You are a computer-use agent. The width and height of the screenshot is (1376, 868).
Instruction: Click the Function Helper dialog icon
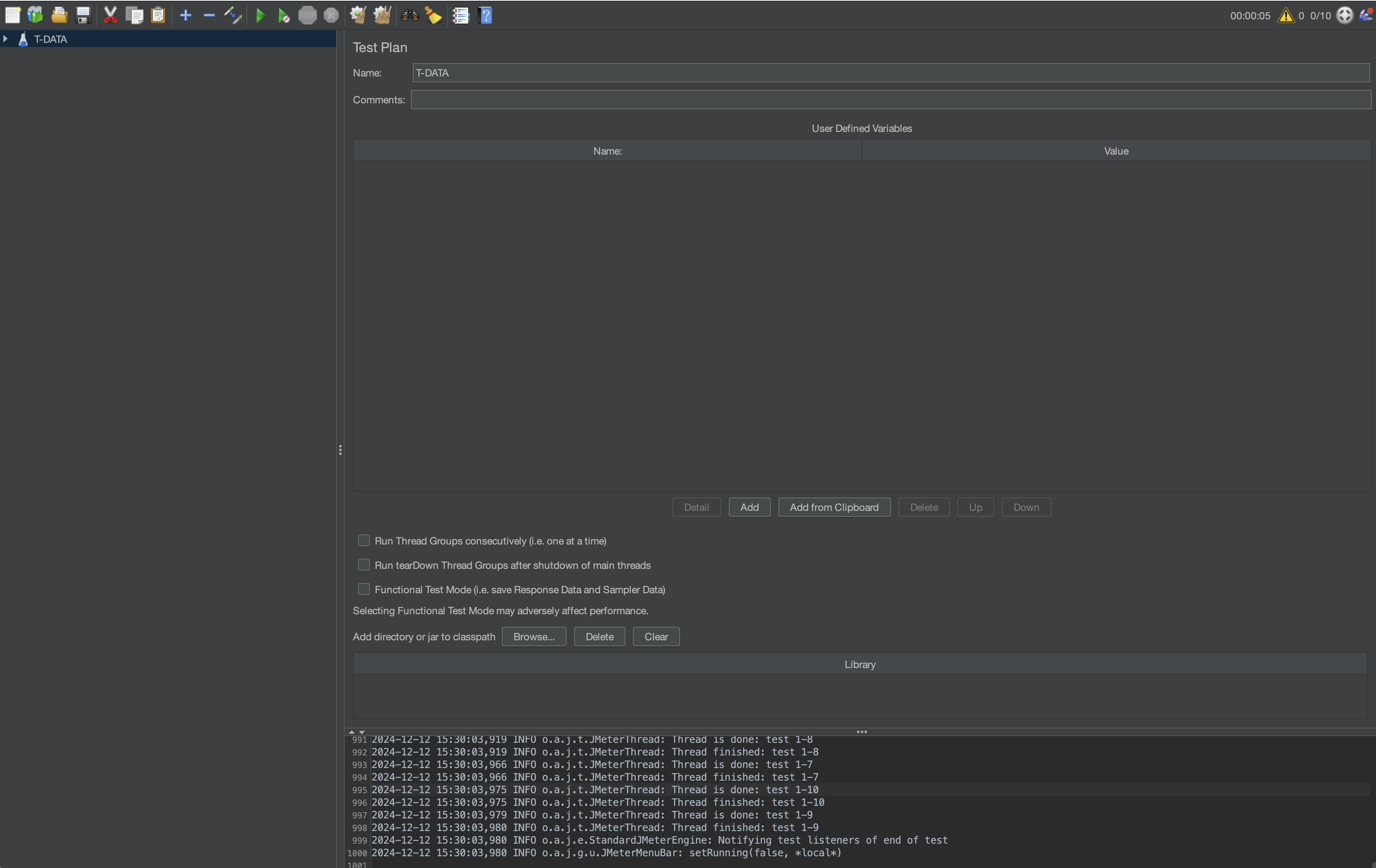click(461, 16)
